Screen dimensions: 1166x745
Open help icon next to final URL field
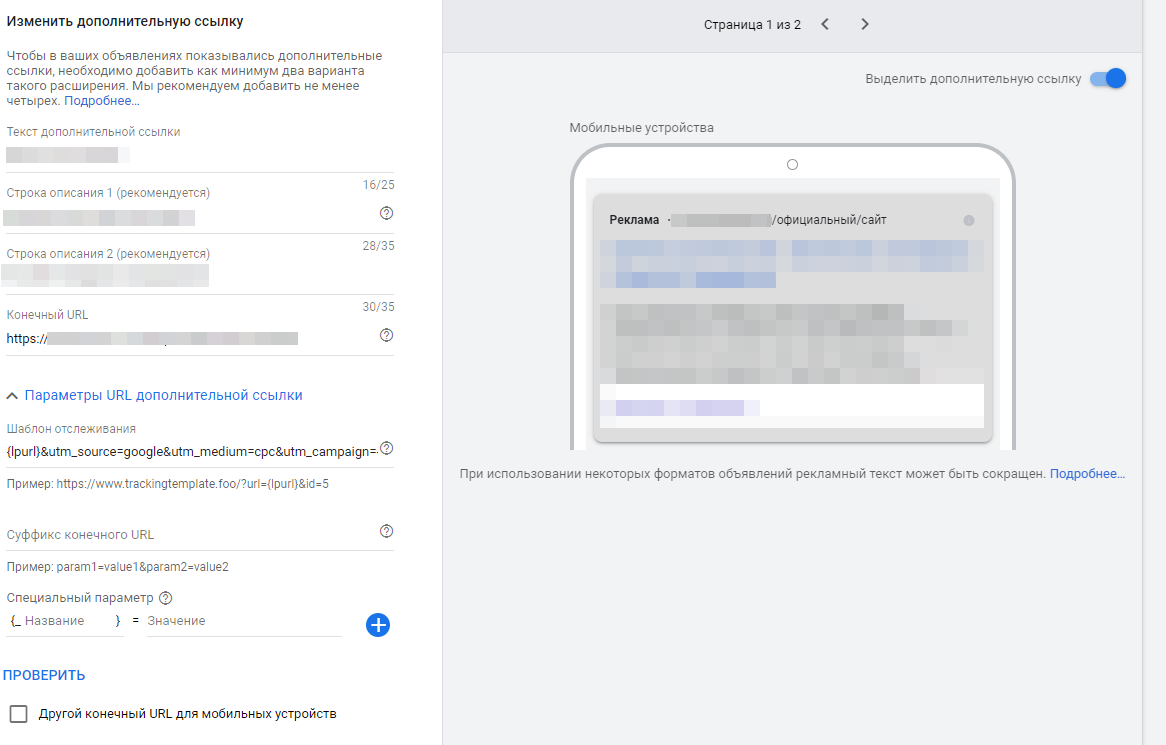[386, 335]
